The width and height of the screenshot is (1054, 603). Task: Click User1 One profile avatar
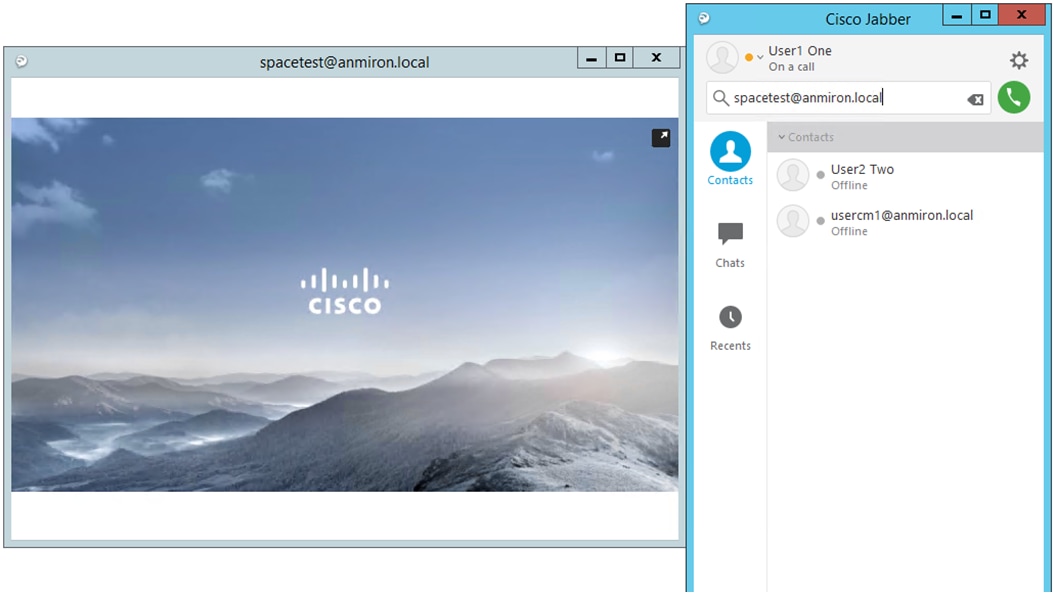[723, 58]
